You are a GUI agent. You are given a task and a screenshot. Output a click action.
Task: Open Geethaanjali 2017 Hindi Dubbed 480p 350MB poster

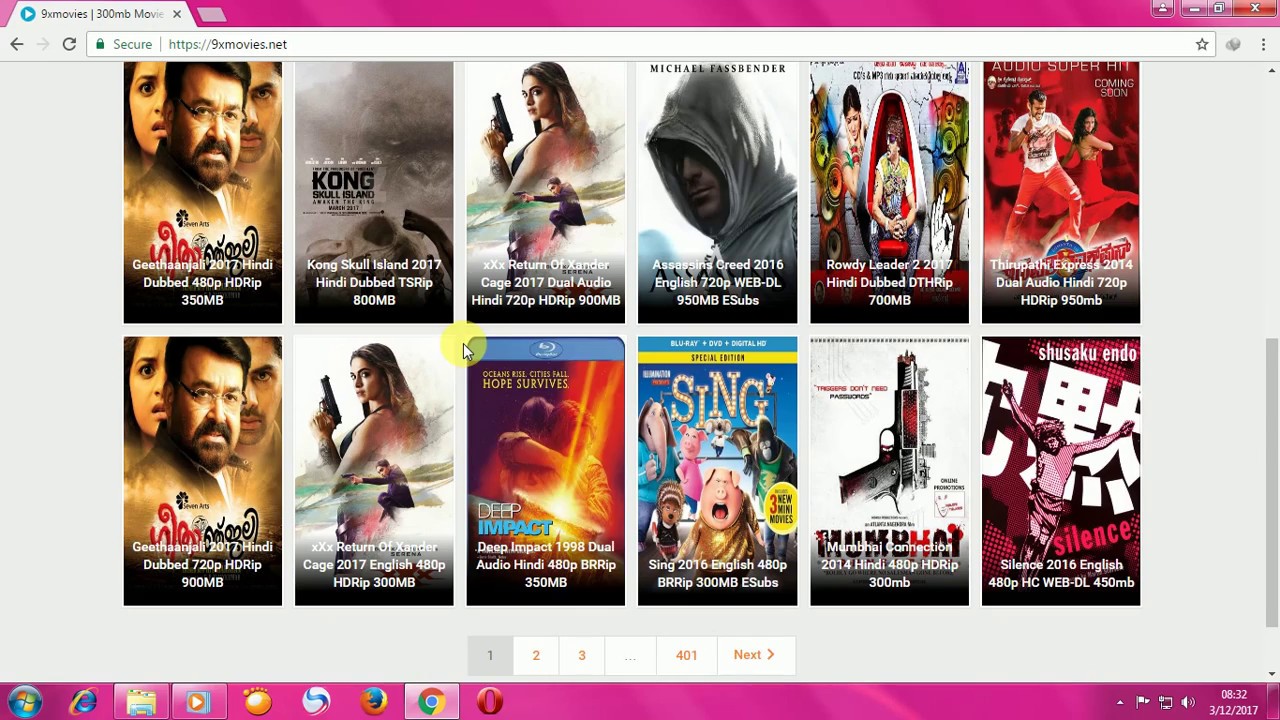click(x=203, y=192)
